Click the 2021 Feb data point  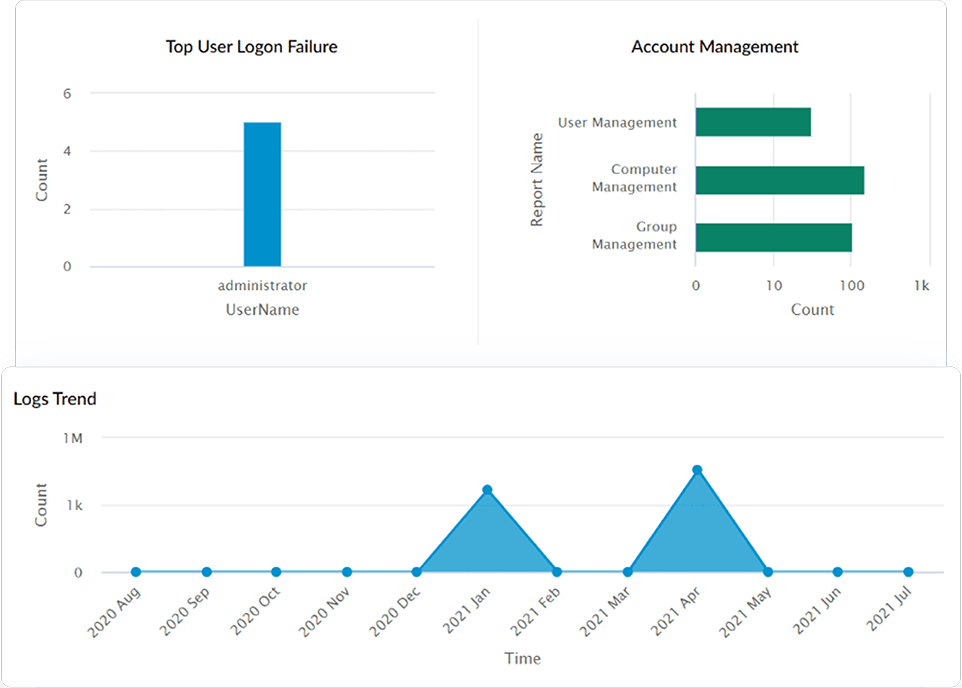(x=556, y=571)
